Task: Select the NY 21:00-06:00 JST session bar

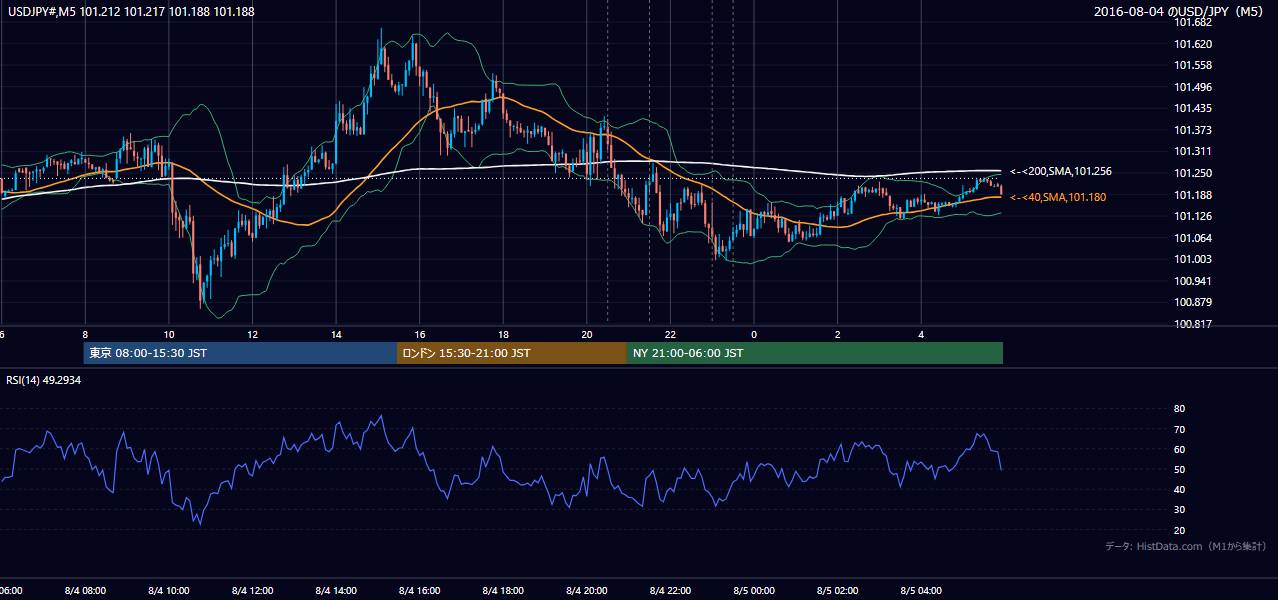Action: [815, 353]
